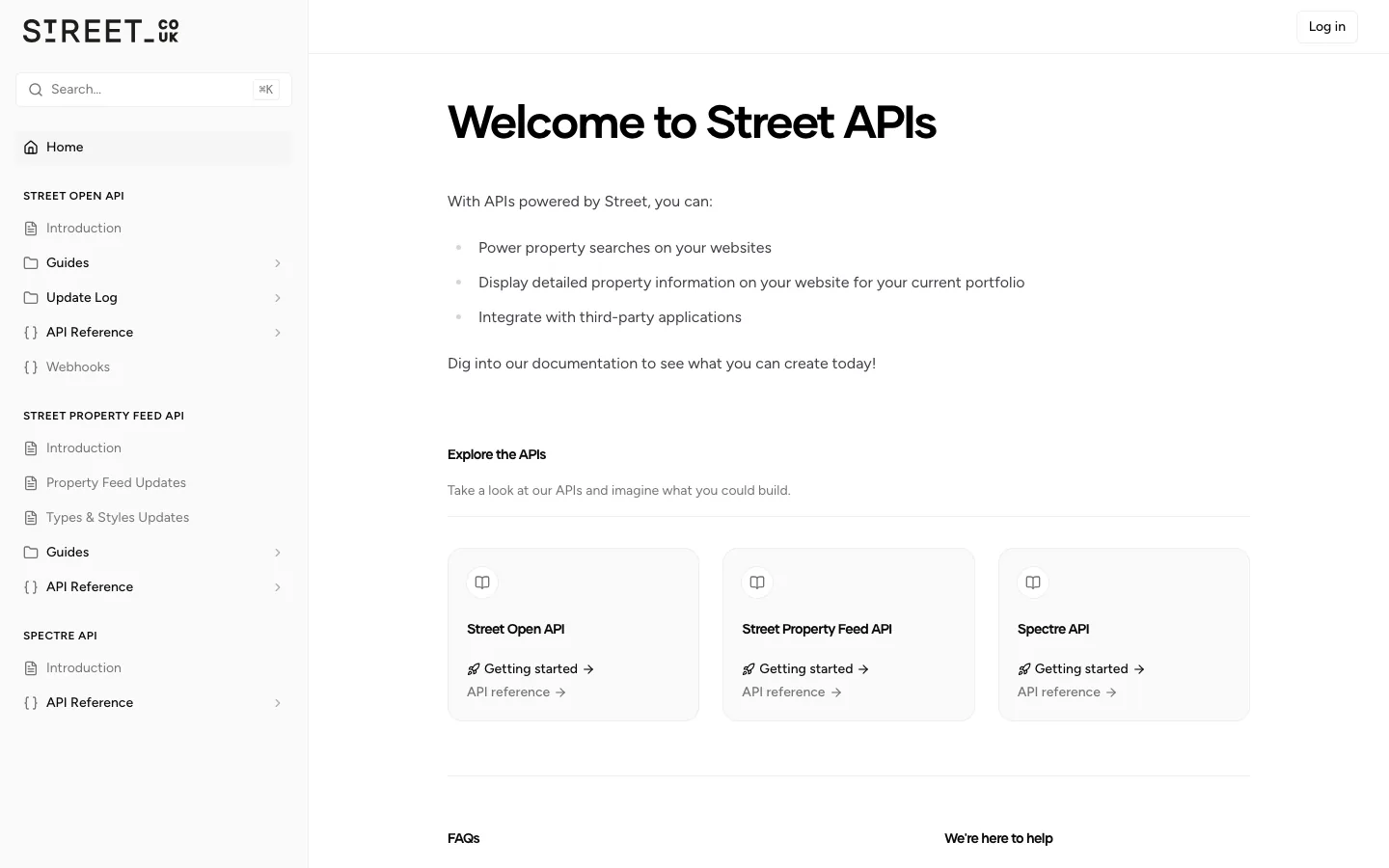The height and width of the screenshot is (868, 1389).
Task: Open Getting started in Street Open API card
Action: click(531, 669)
